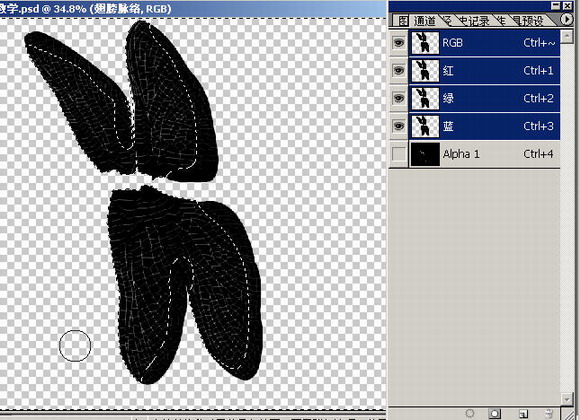Click the Alpha 1 channel thumbnail
Screen dimensions: 580x420
tap(425, 154)
